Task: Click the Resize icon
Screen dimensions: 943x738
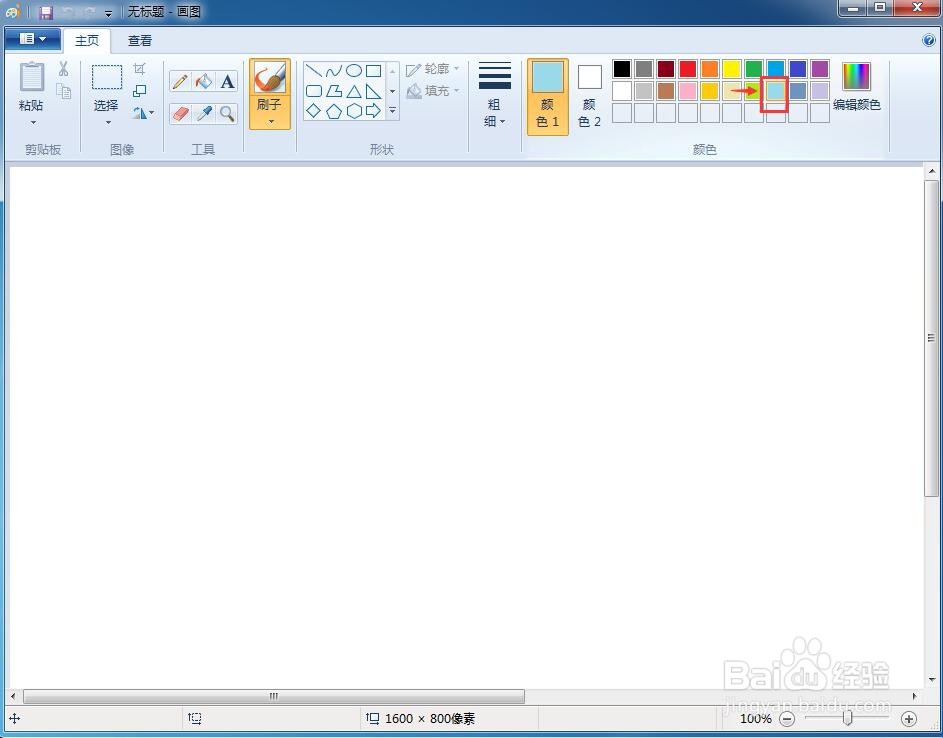Action: pos(140,91)
